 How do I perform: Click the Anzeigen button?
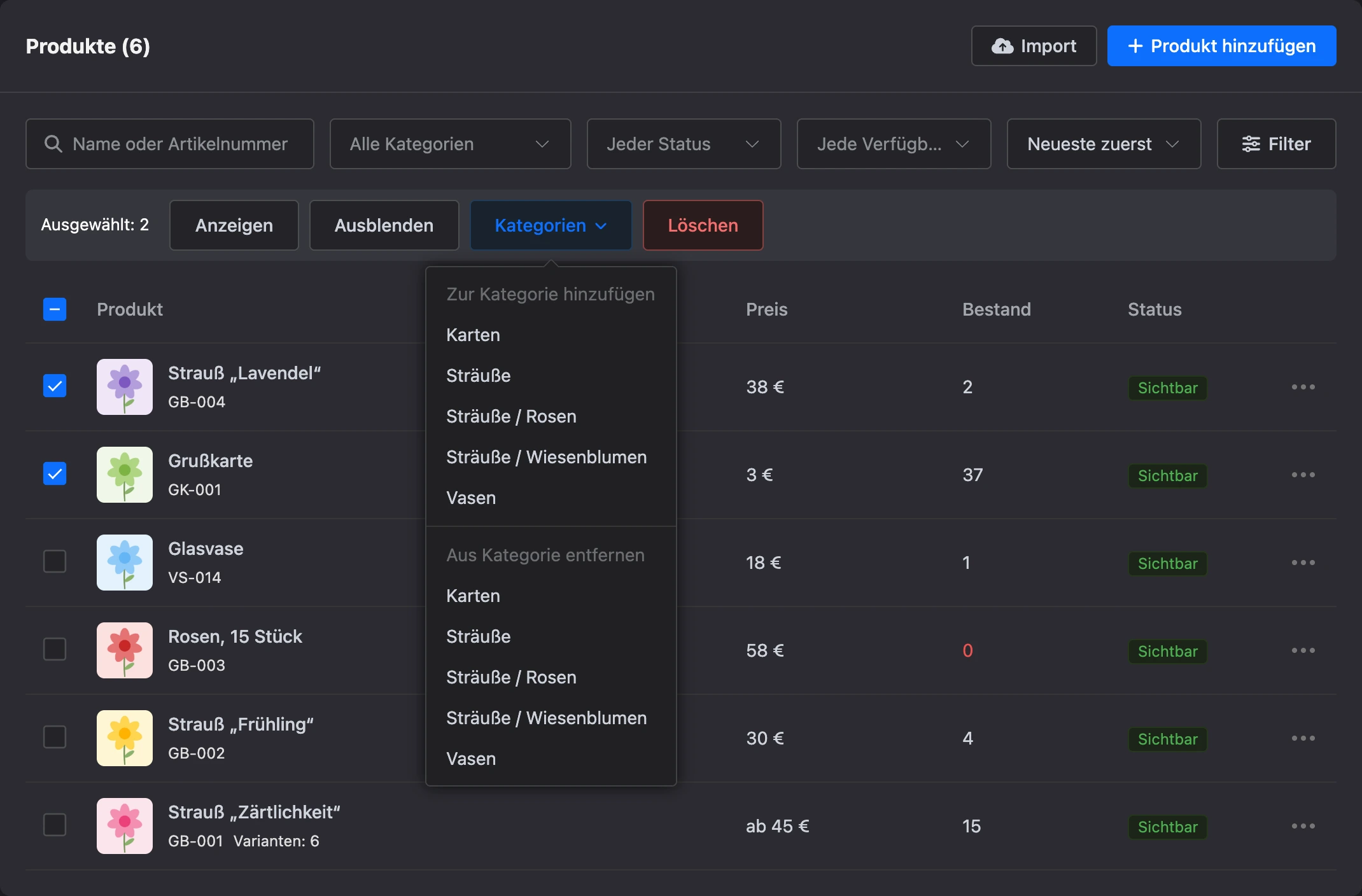click(234, 225)
